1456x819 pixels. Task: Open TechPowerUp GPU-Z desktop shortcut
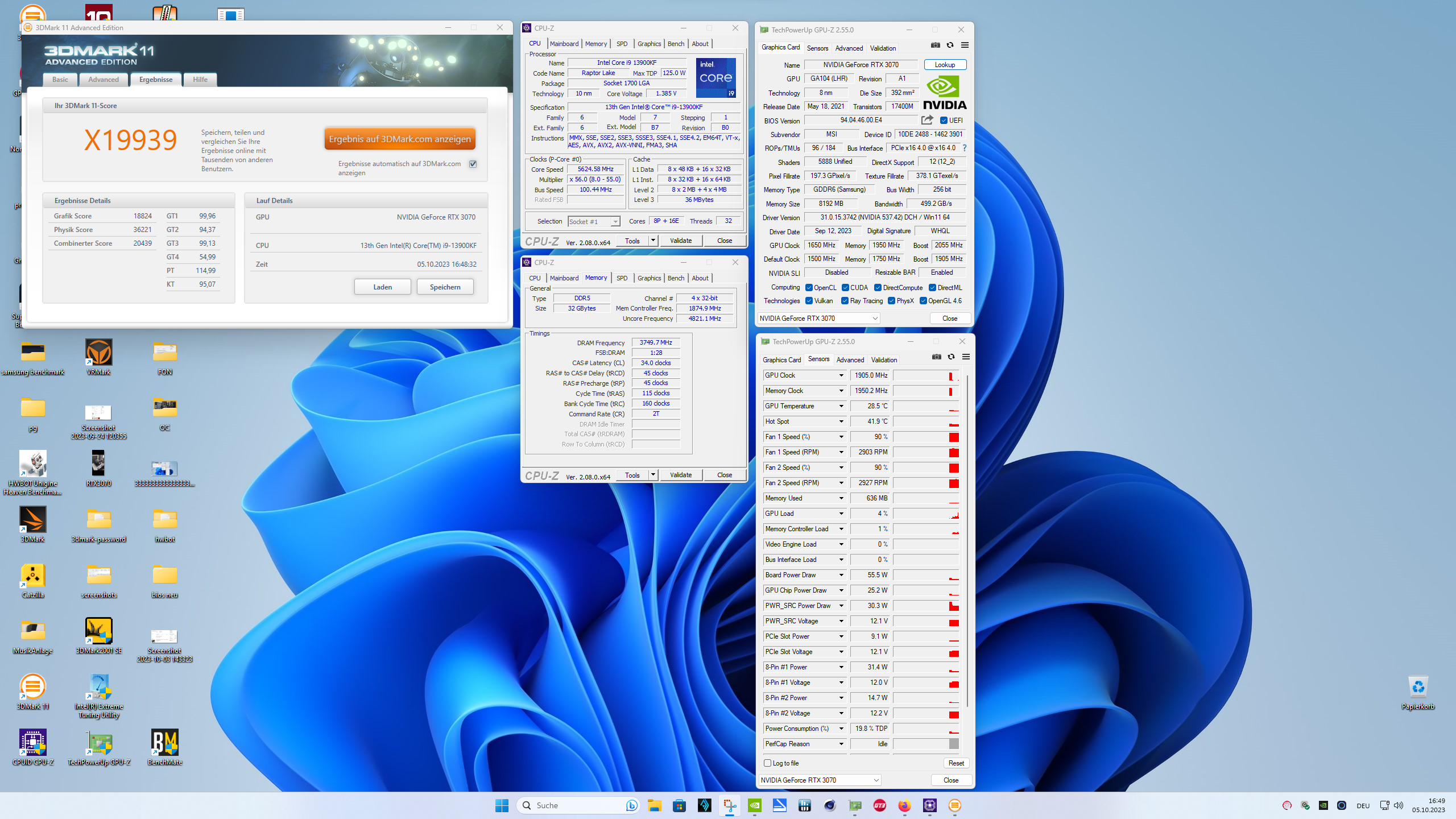pyautogui.click(x=99, y=747)
